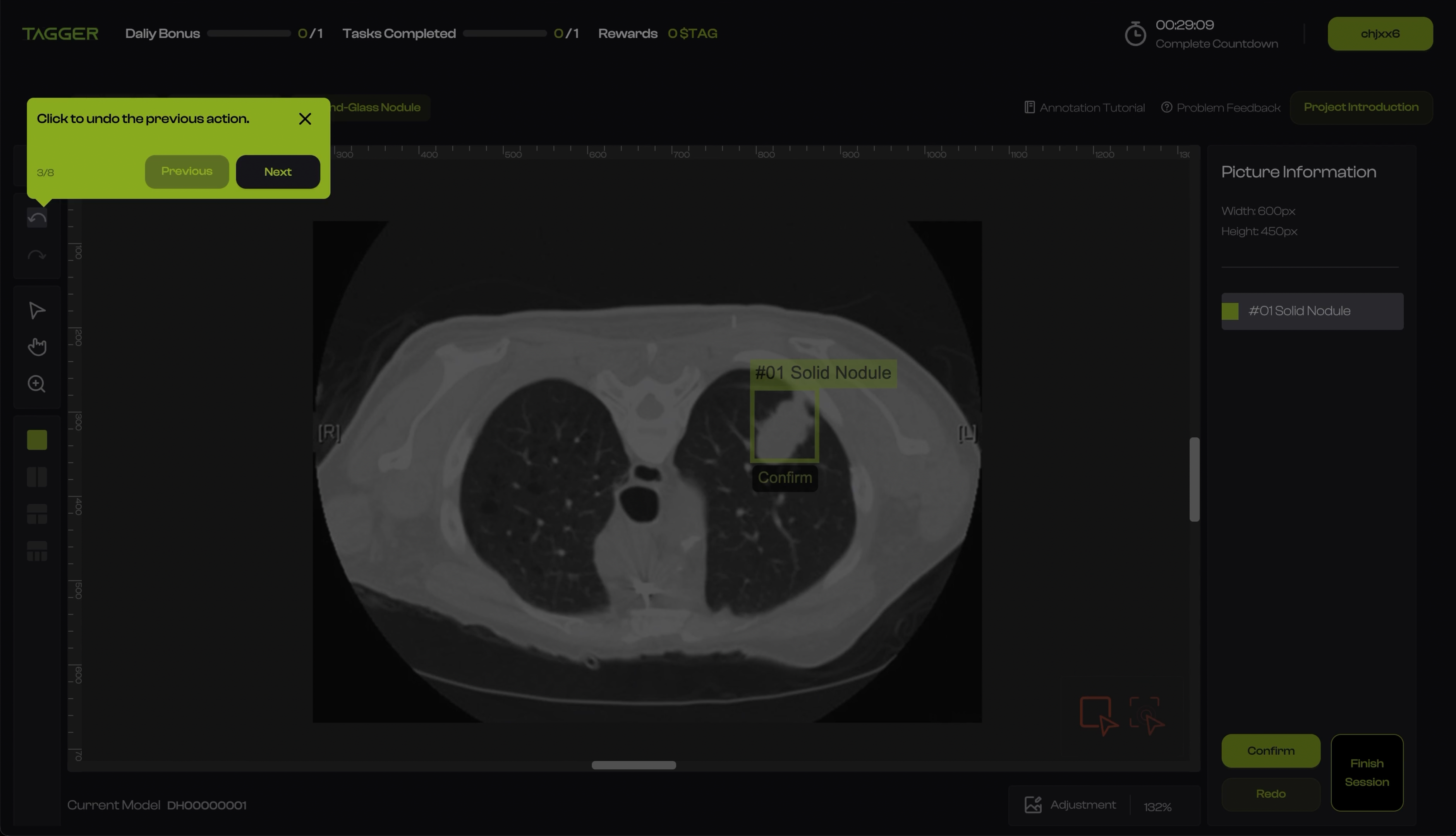Select the red box selection tool
Image resolution: width=1456 pixels, height=836 pixels.
1097,715
